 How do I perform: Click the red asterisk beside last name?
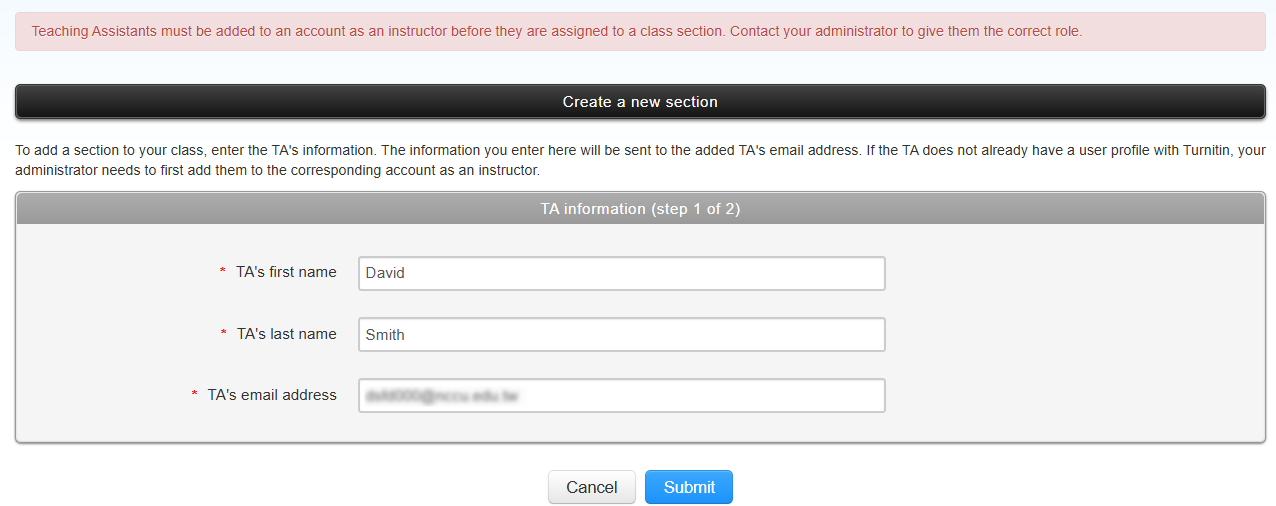coord(224,335)
